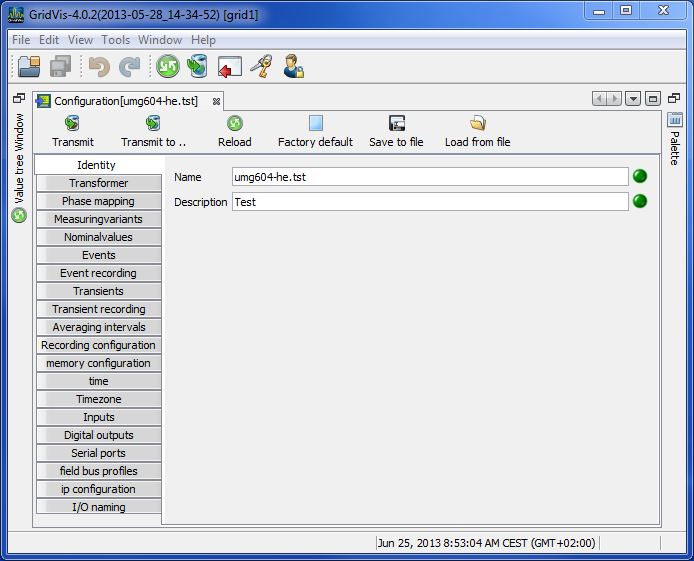Click Load from file
This screenshot has height=561, width=694.
[x=477, y=131]
